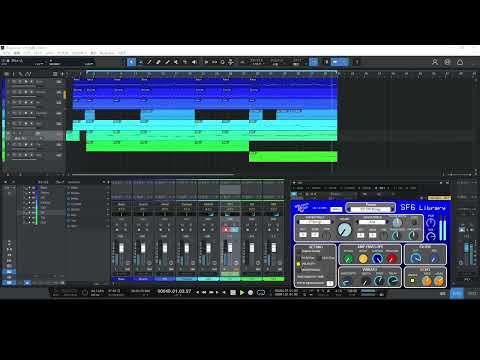Open the Edit view at bottom right
The height and width of the screenshot is (360, 480).
pos(443,293)
